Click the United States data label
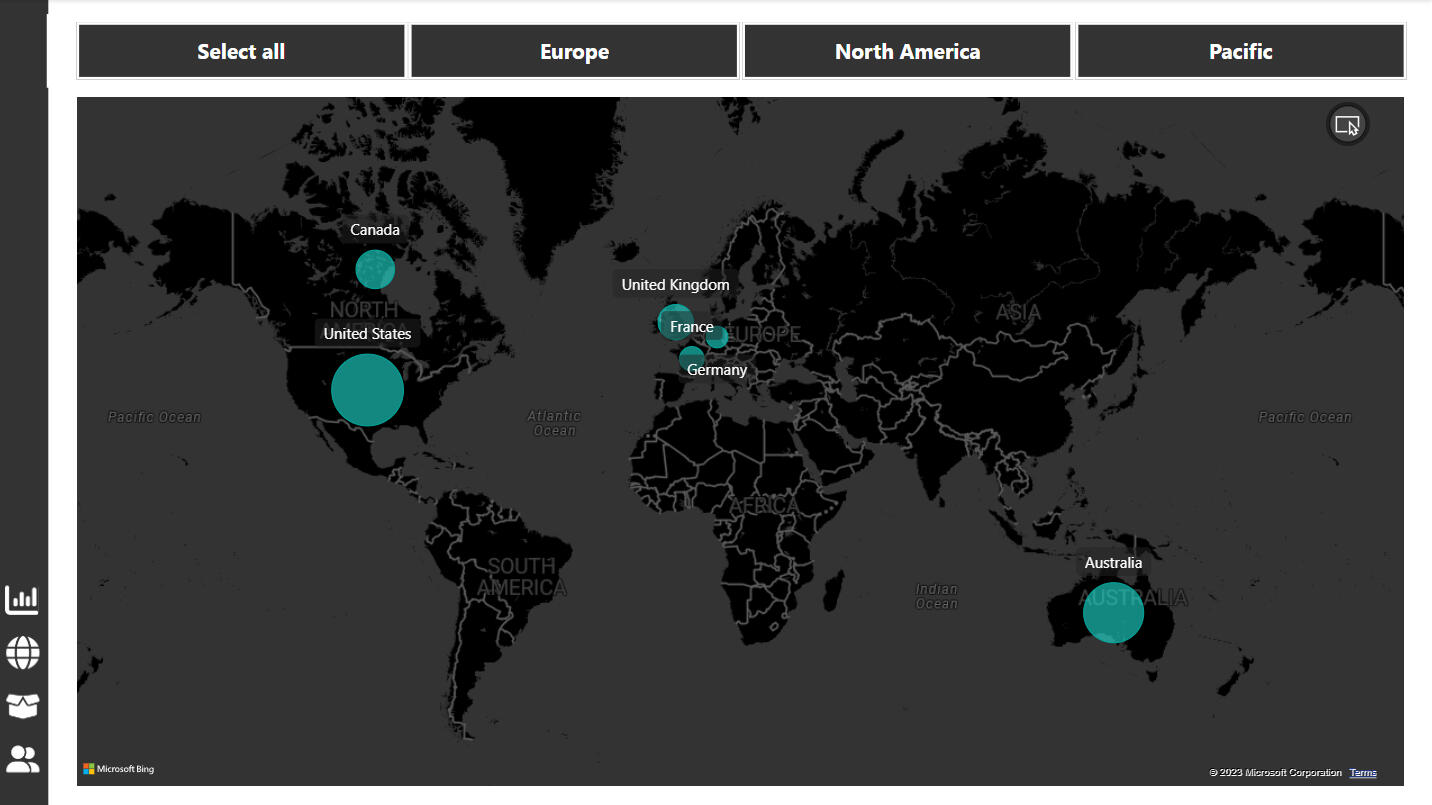 [367, 334]
